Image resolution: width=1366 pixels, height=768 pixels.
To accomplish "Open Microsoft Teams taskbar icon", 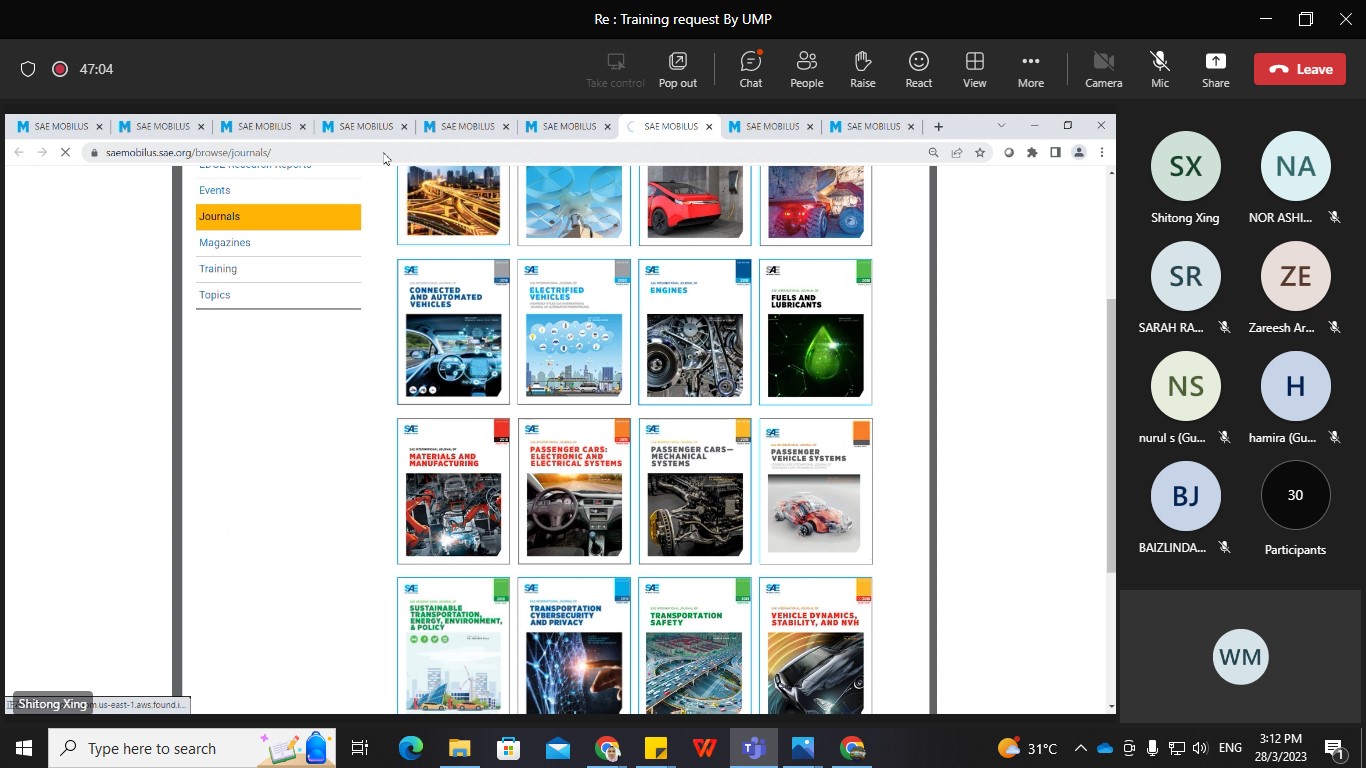I will point(754,748).
